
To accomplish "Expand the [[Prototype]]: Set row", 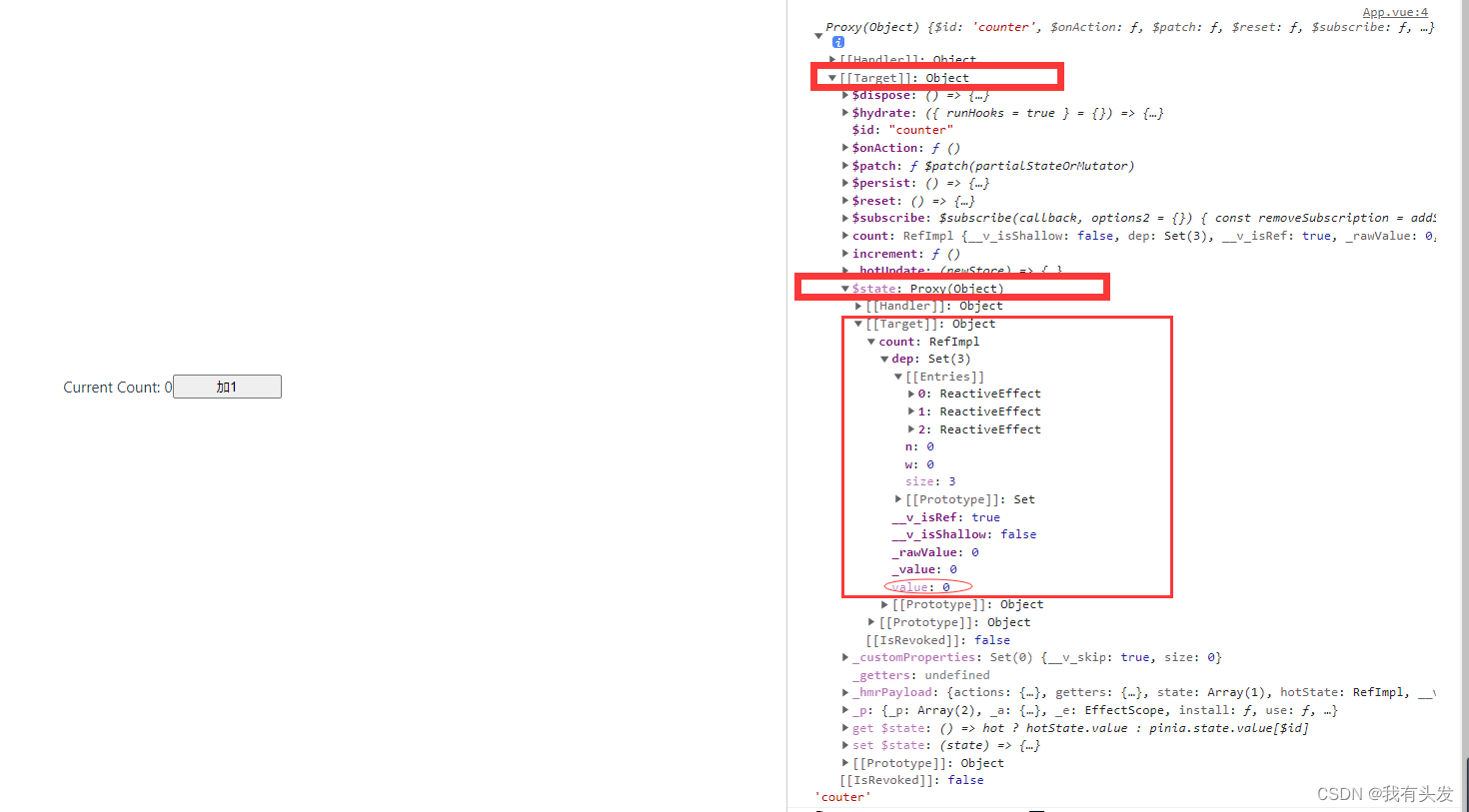I will 898,499.
